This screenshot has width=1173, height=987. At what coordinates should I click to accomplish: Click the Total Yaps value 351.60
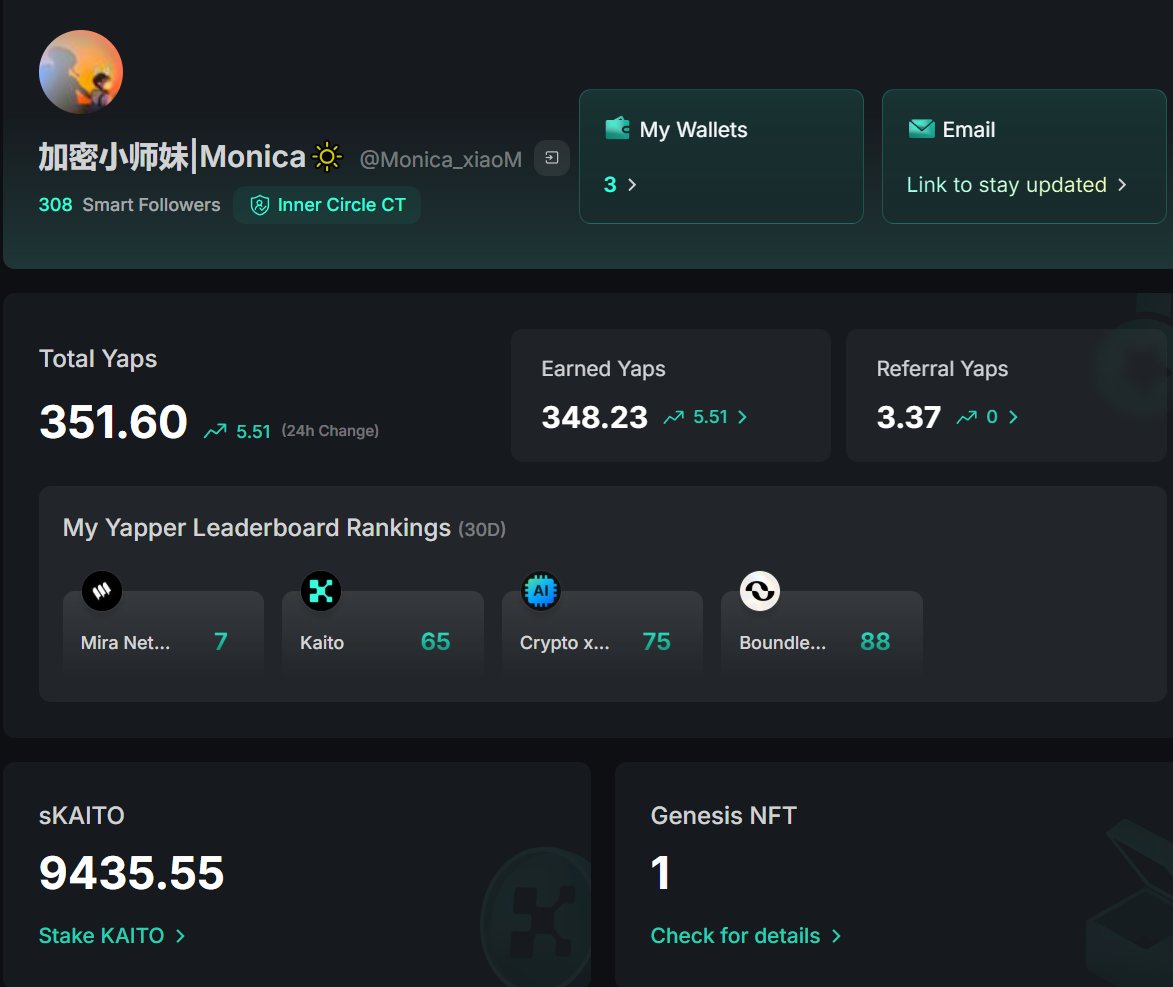(x=113, y=421)
